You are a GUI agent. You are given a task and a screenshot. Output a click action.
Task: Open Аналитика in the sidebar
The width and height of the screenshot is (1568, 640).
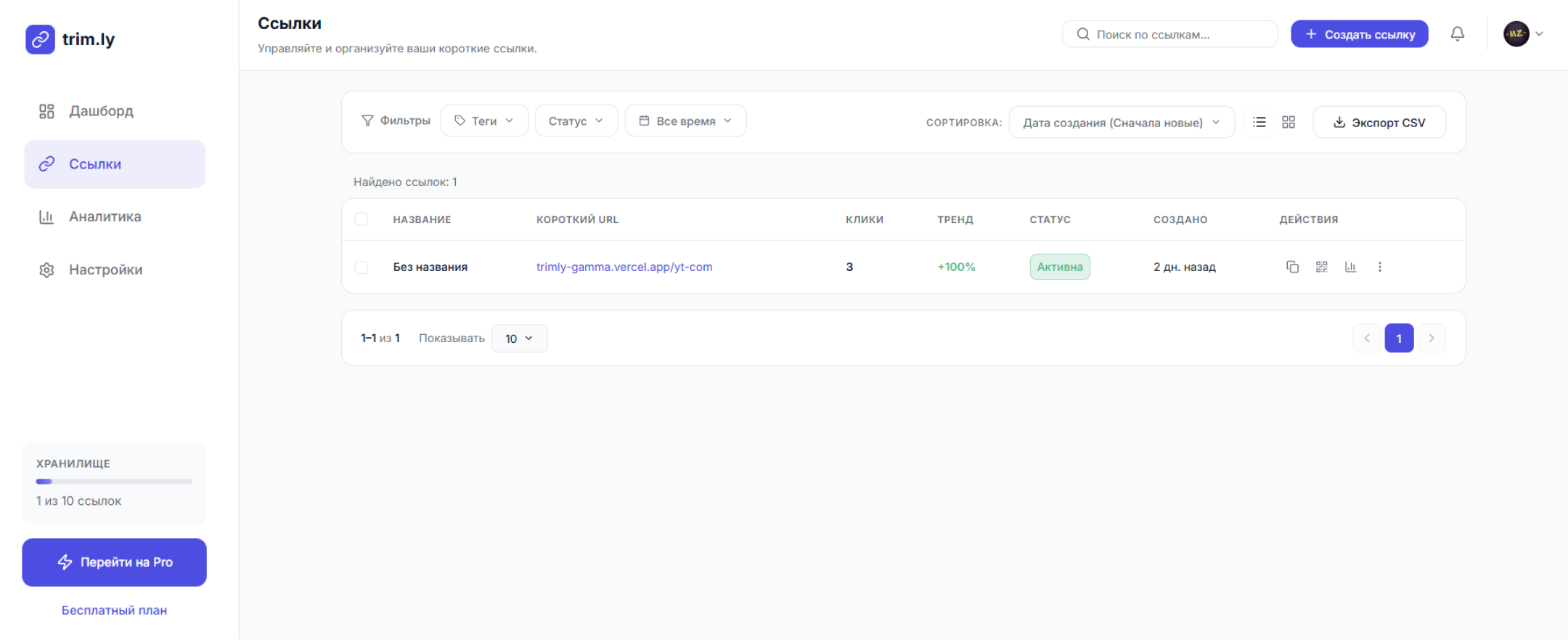(105, 216)
